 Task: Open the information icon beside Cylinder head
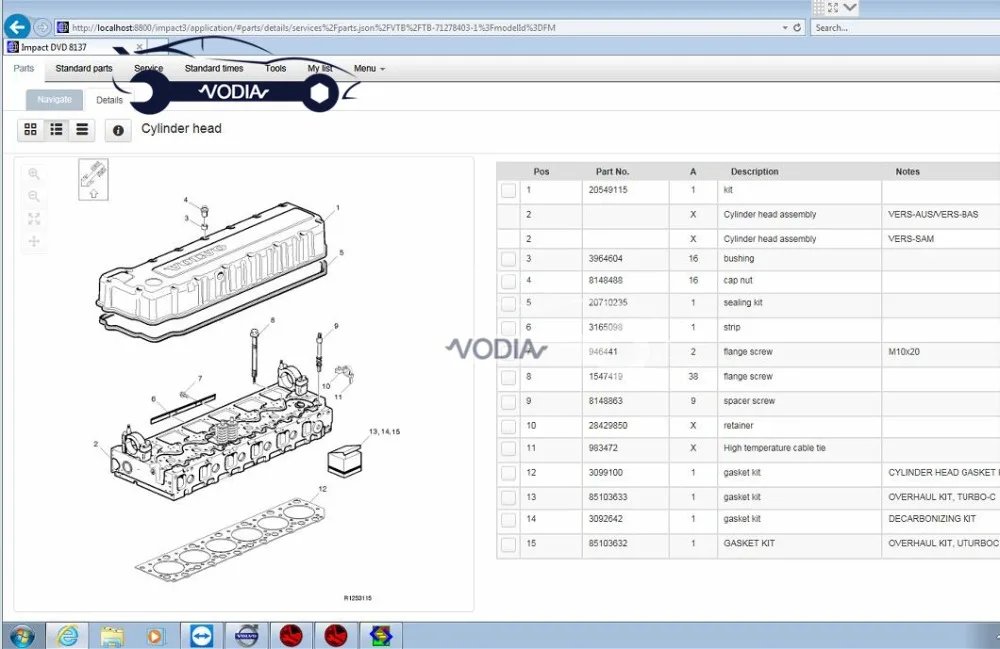pos(118,130)
